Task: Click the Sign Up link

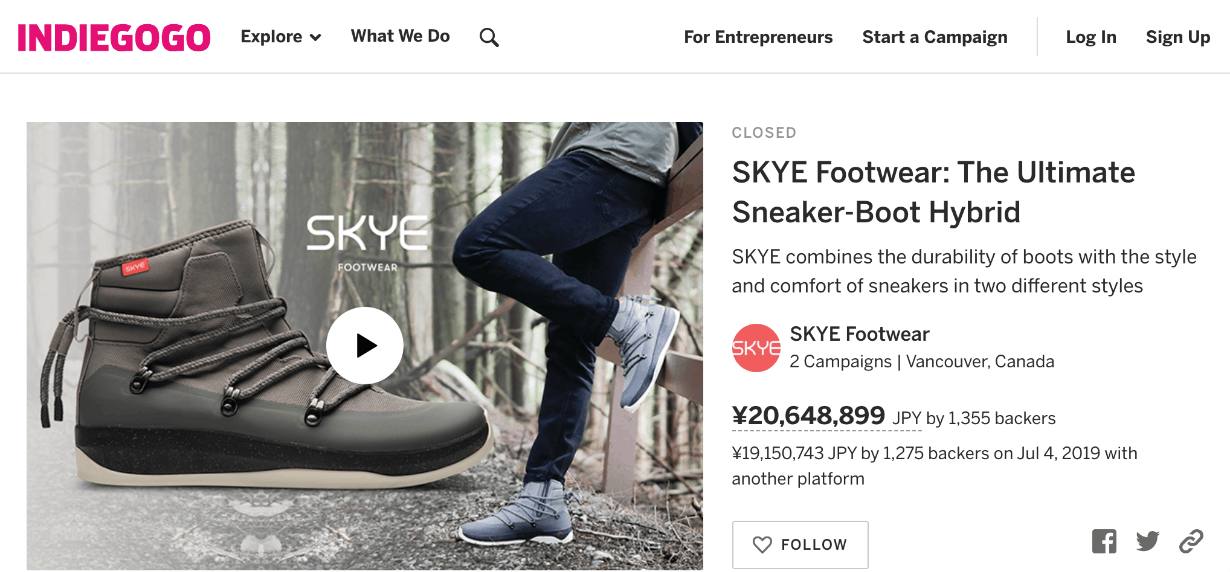Action: click(x=1178, y=37)
